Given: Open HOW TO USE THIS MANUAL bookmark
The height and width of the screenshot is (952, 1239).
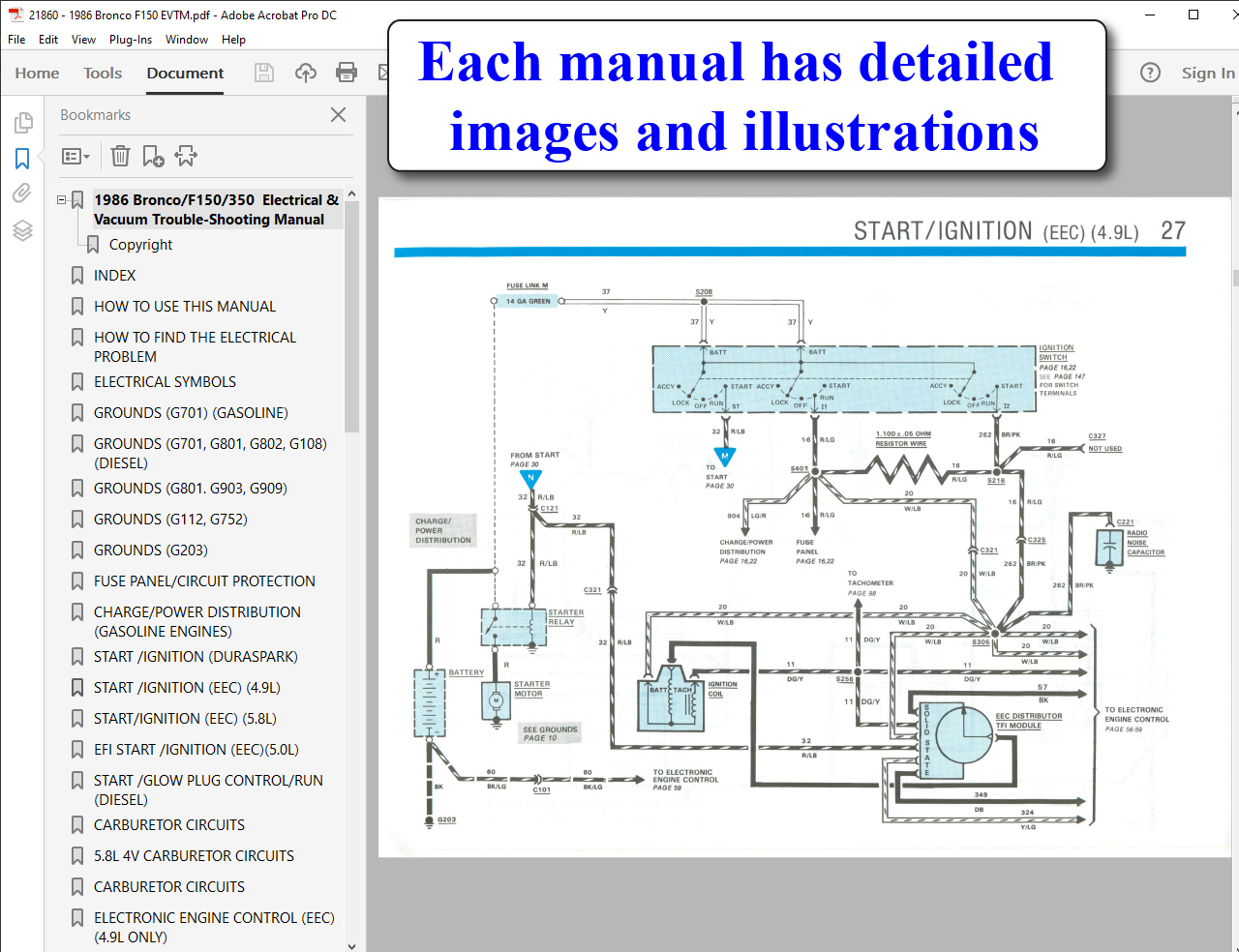Looking at the screenshot, I should (185, 307).
